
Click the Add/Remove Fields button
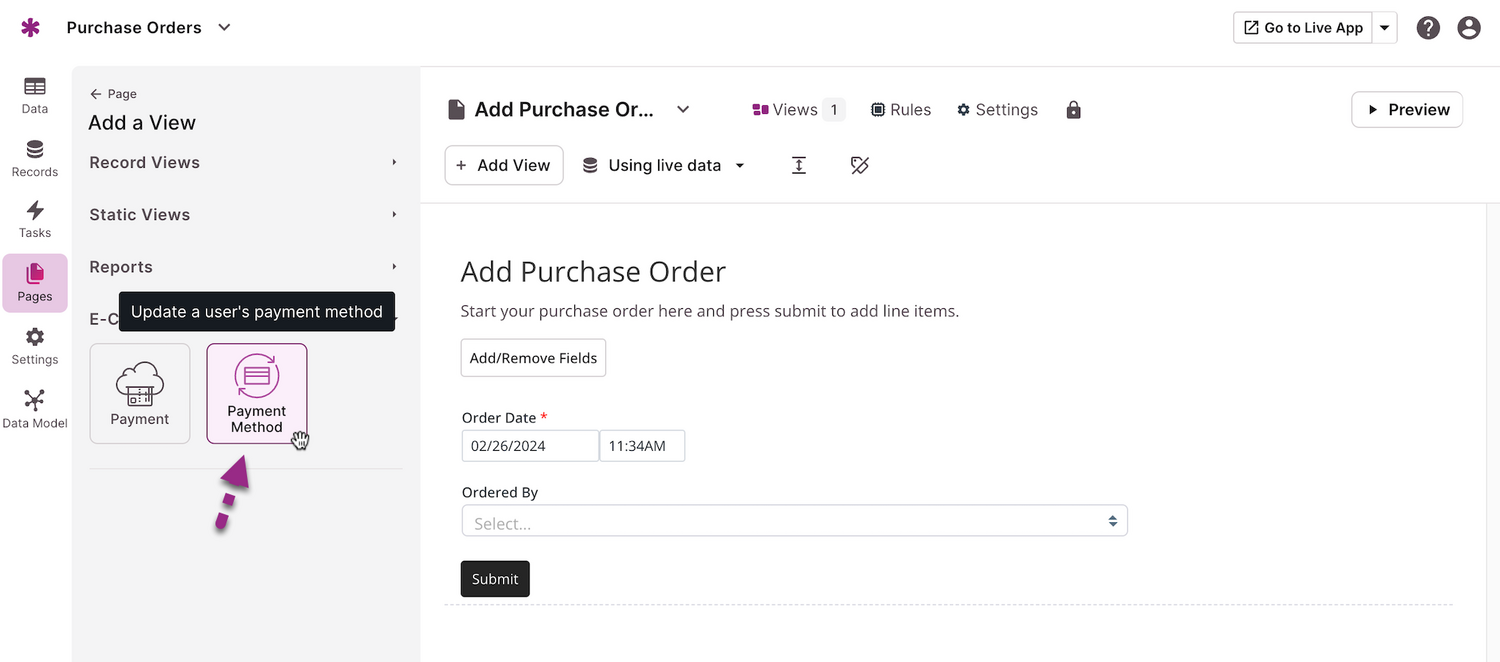coord(533,357)
